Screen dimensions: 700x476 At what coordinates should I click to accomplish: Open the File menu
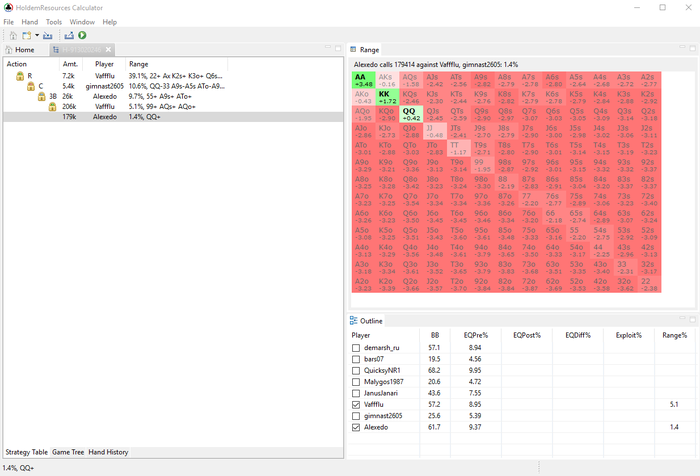[x=8, y=22]
